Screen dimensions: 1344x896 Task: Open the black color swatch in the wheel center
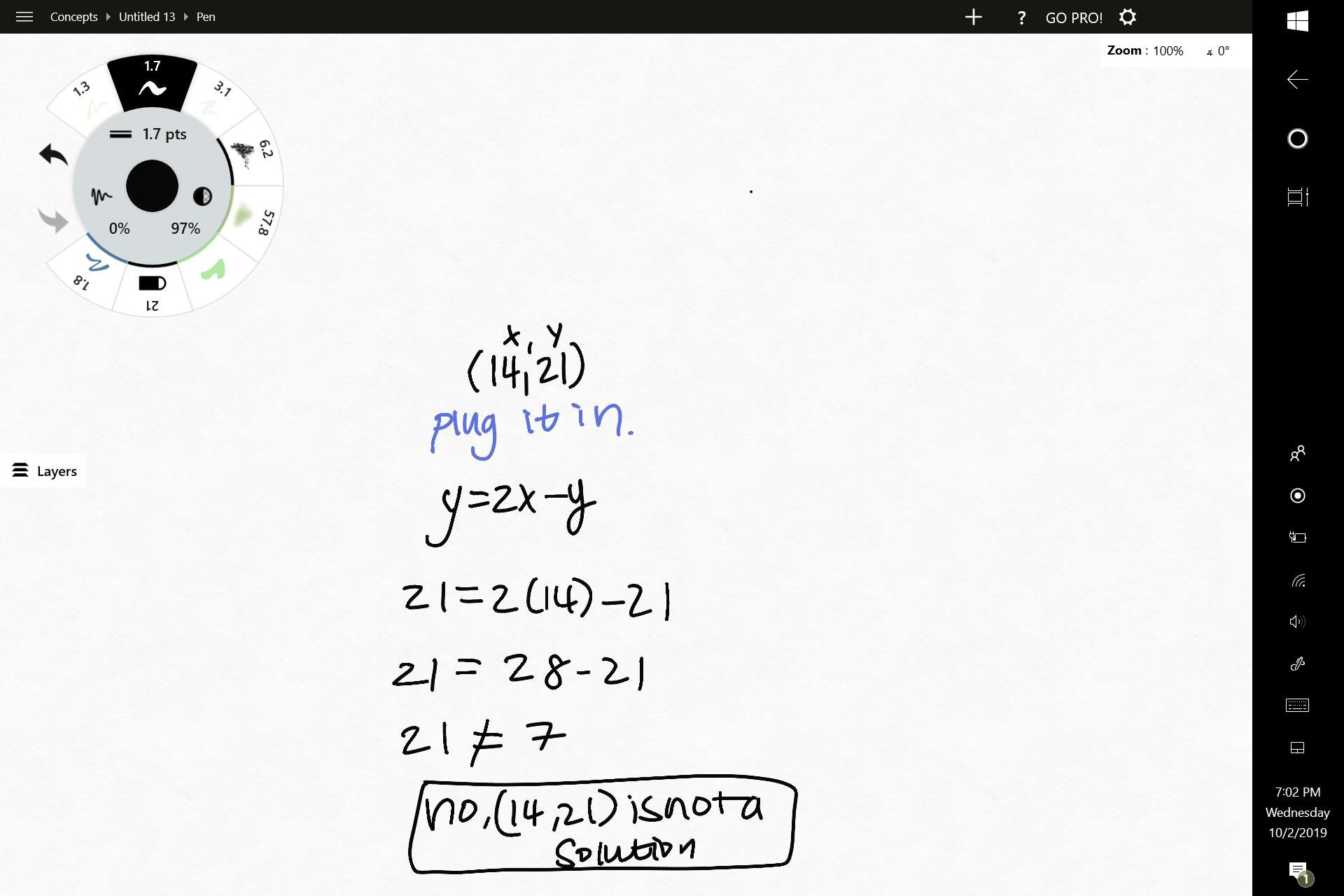click(x=152, y=186)
